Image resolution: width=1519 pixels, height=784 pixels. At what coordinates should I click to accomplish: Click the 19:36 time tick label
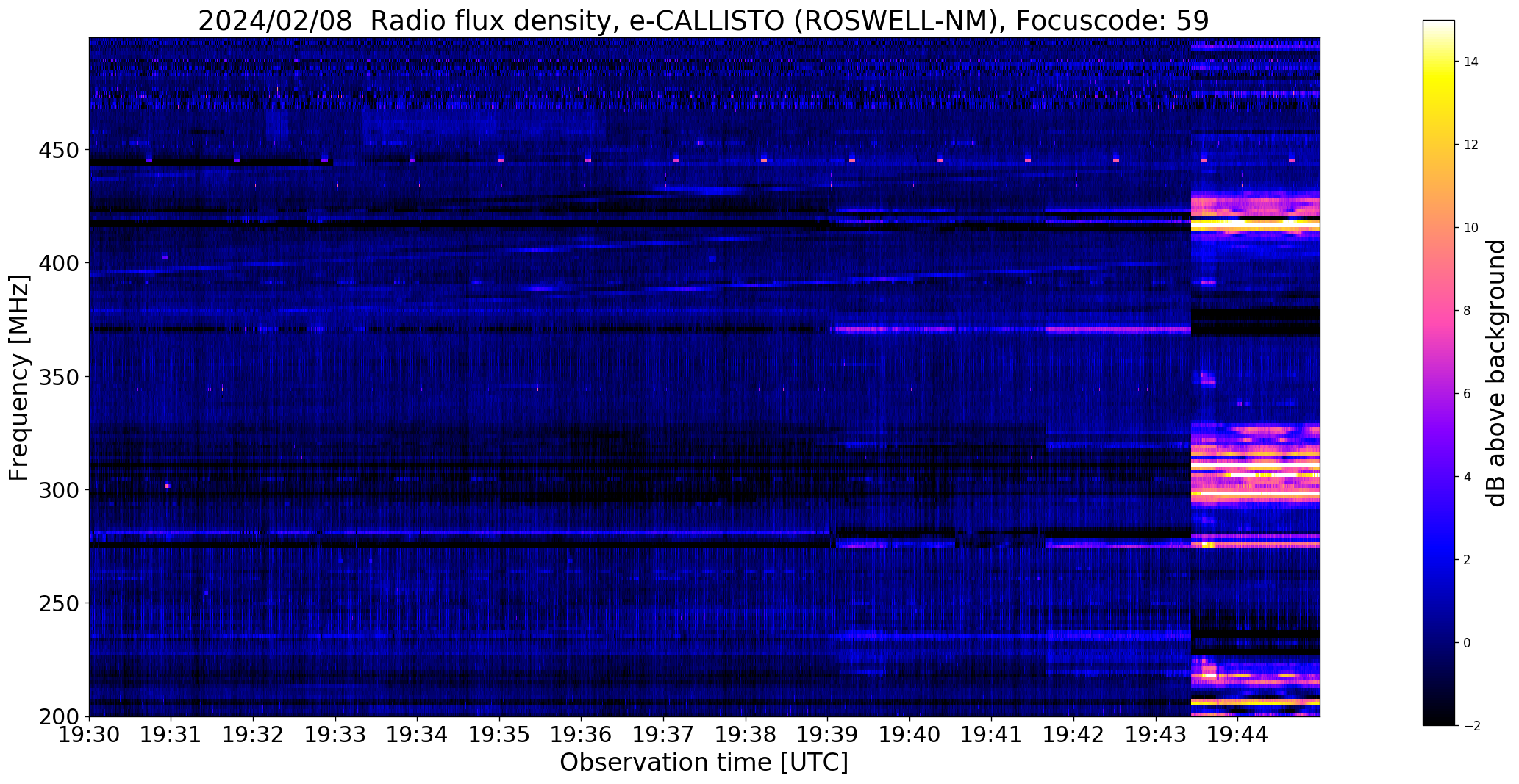582,734
